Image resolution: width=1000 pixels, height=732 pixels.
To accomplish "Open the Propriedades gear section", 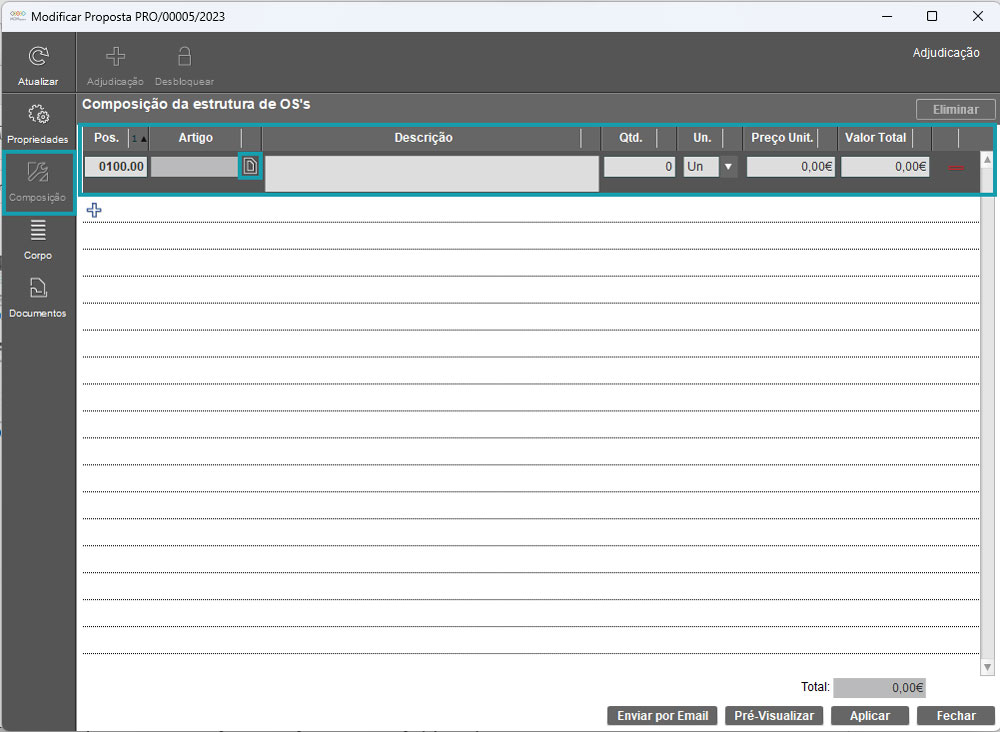I will 38,116.
